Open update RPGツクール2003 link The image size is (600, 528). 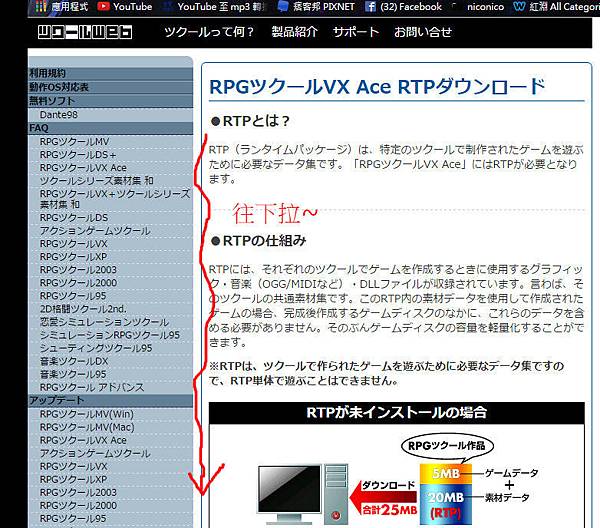pos(78,492)
